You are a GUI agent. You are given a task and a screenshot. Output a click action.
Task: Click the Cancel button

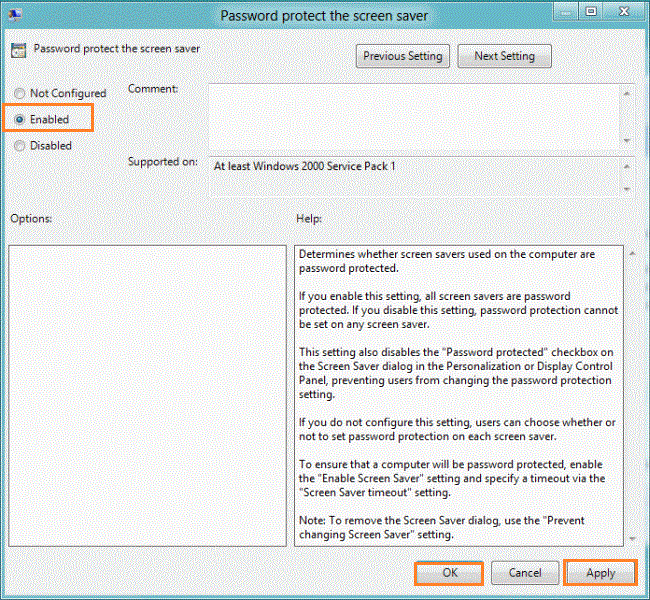pos(525,573)
